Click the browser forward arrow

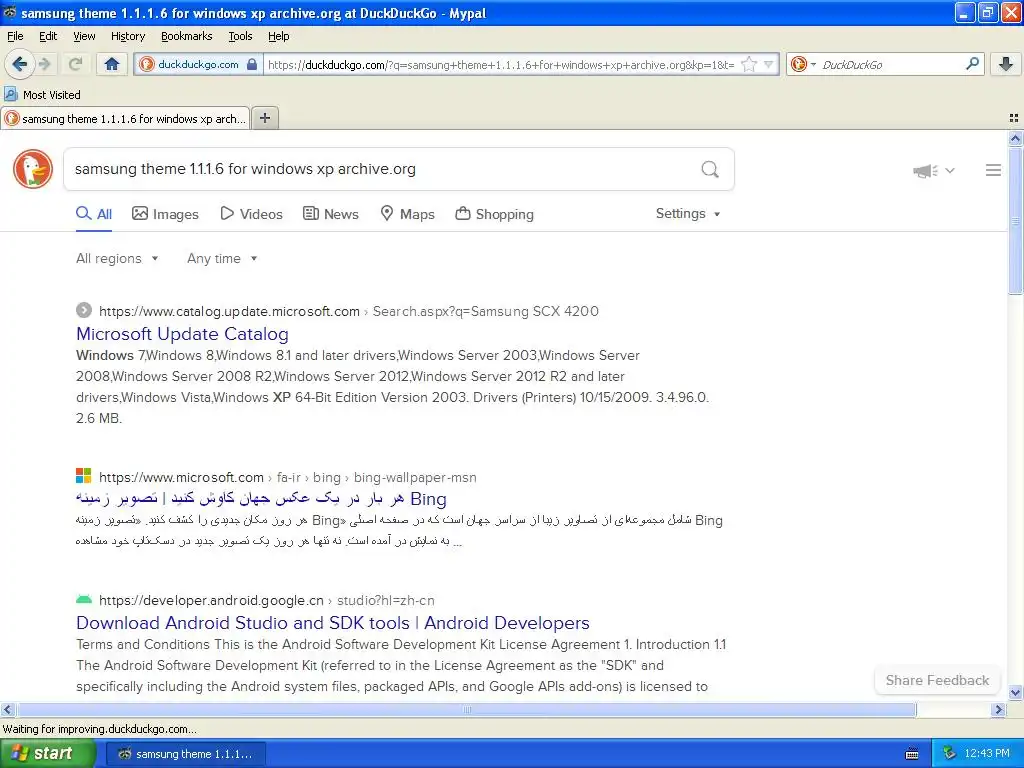[x=44, y=64]
